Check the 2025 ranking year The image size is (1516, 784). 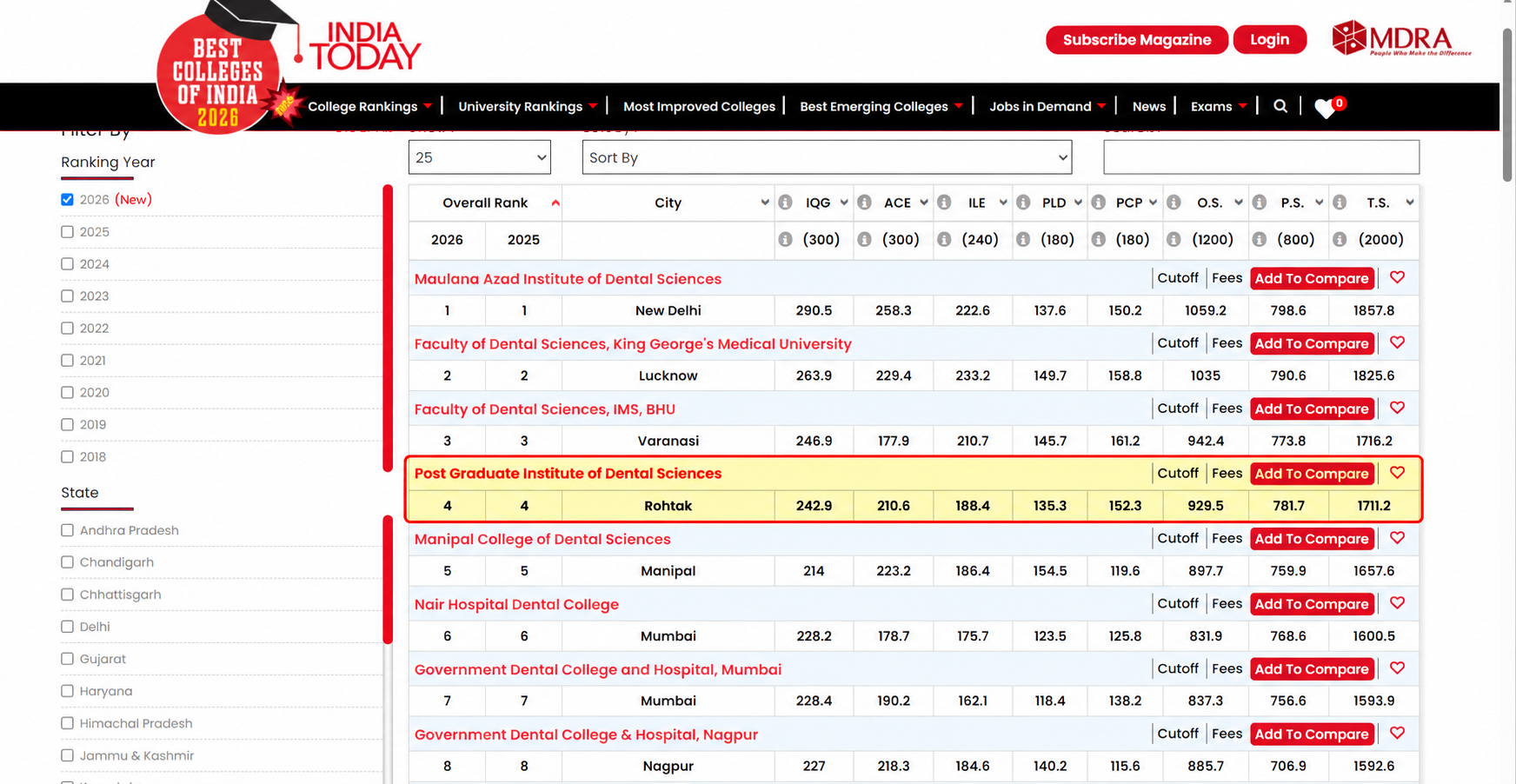coord(67,232)
